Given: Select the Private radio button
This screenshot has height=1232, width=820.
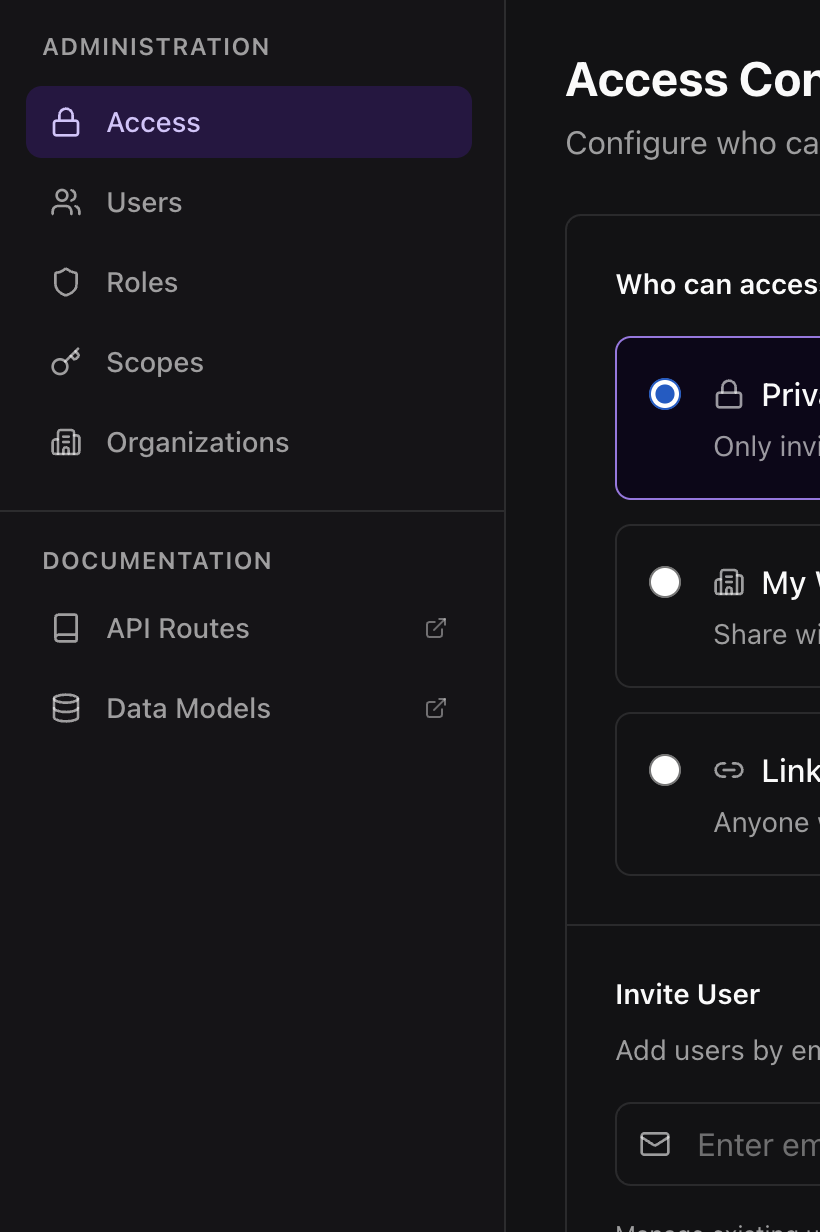Looking at the screenshot, I should [x=665, y=394].
